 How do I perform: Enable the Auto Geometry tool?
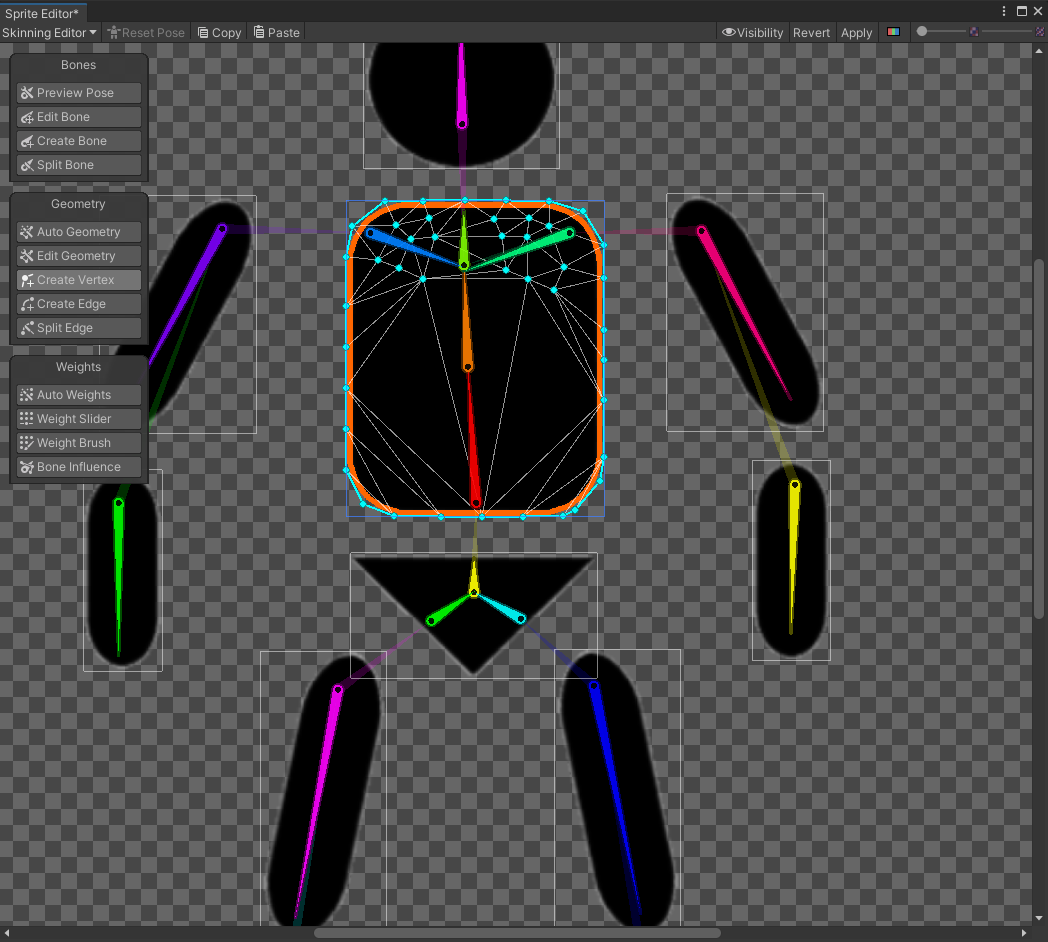(x=78, y=231)
